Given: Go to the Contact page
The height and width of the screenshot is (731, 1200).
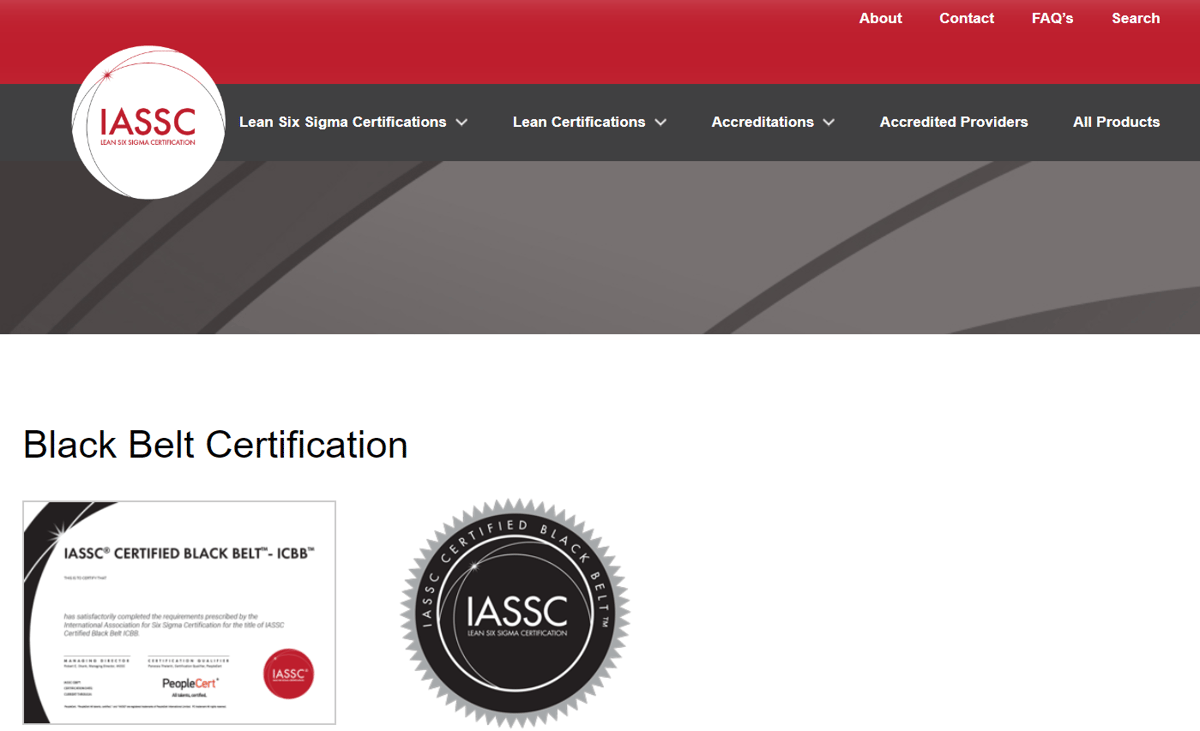Looking at the screenshot, I should pyautogui.click(x=966, y=18).
